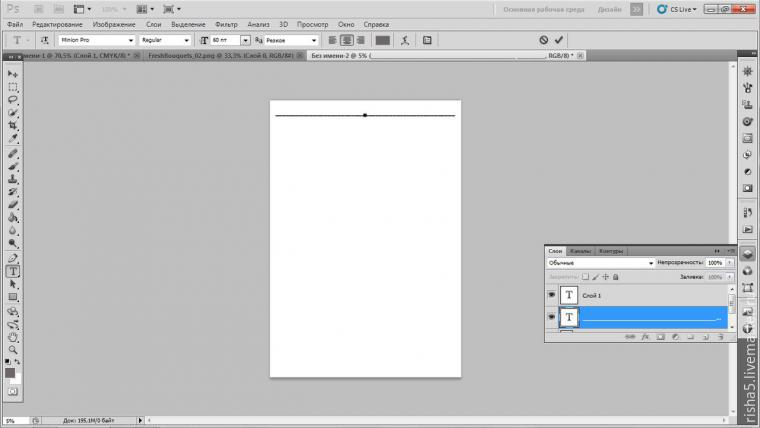Select the Paint Bucket tool
The height and width of the screenshot is (428, 760).
[x=13, y=218]
